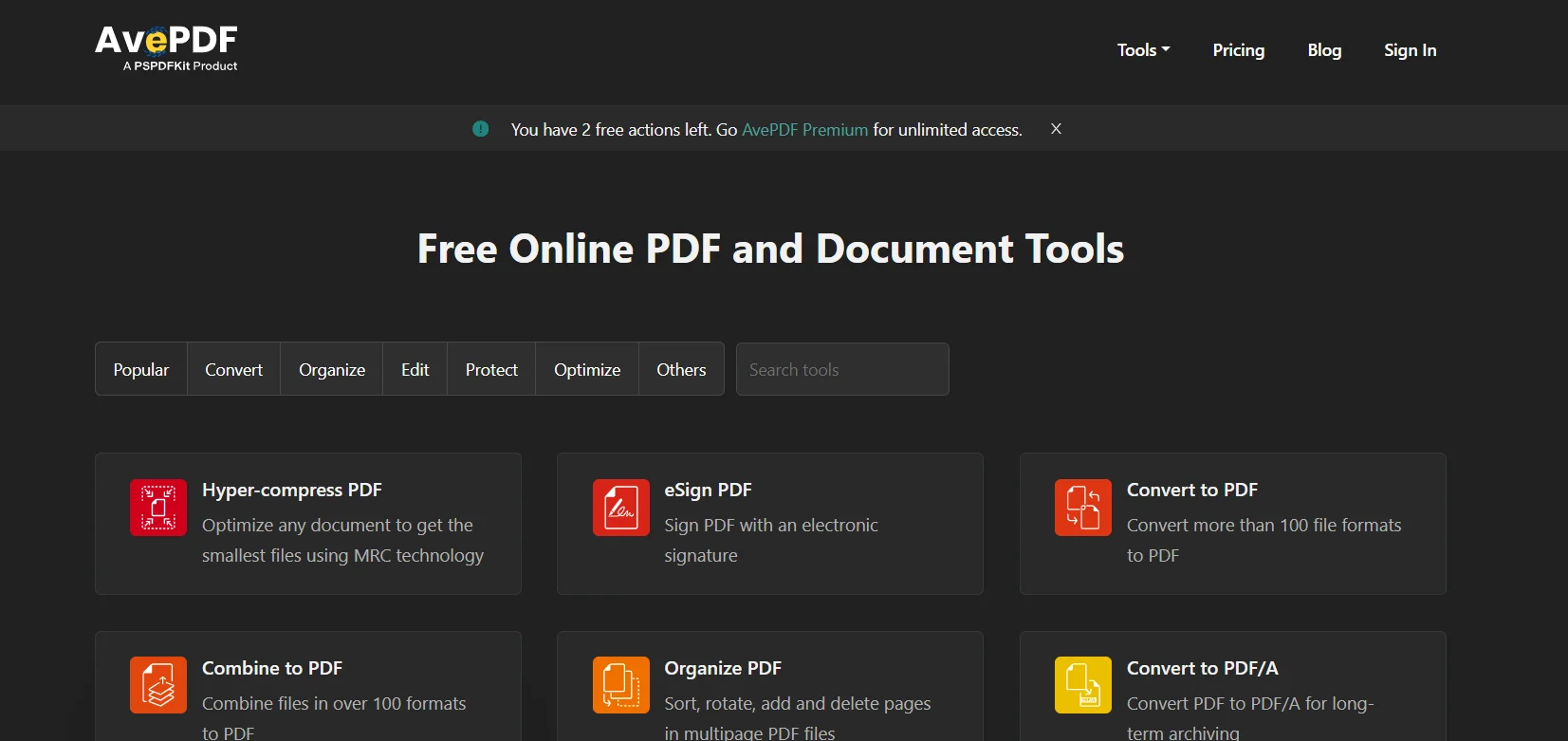Viewport: 1568px width, 741px height.
Task: Open the Organize PDF icon
Action: coord(621,685)
